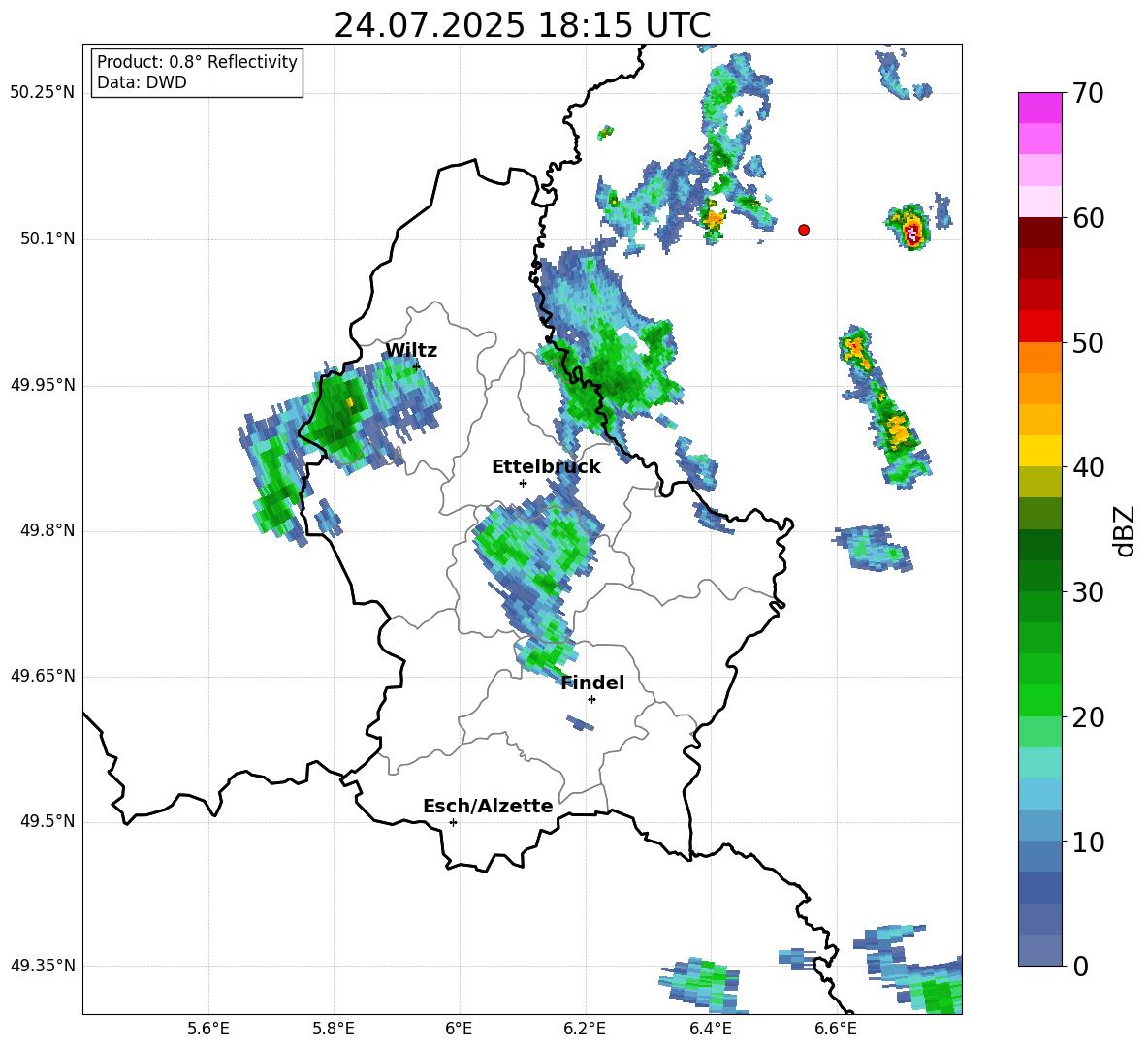Click the Esch/Alzette city label
1148x1048 pixels.
tap(488, 806)
